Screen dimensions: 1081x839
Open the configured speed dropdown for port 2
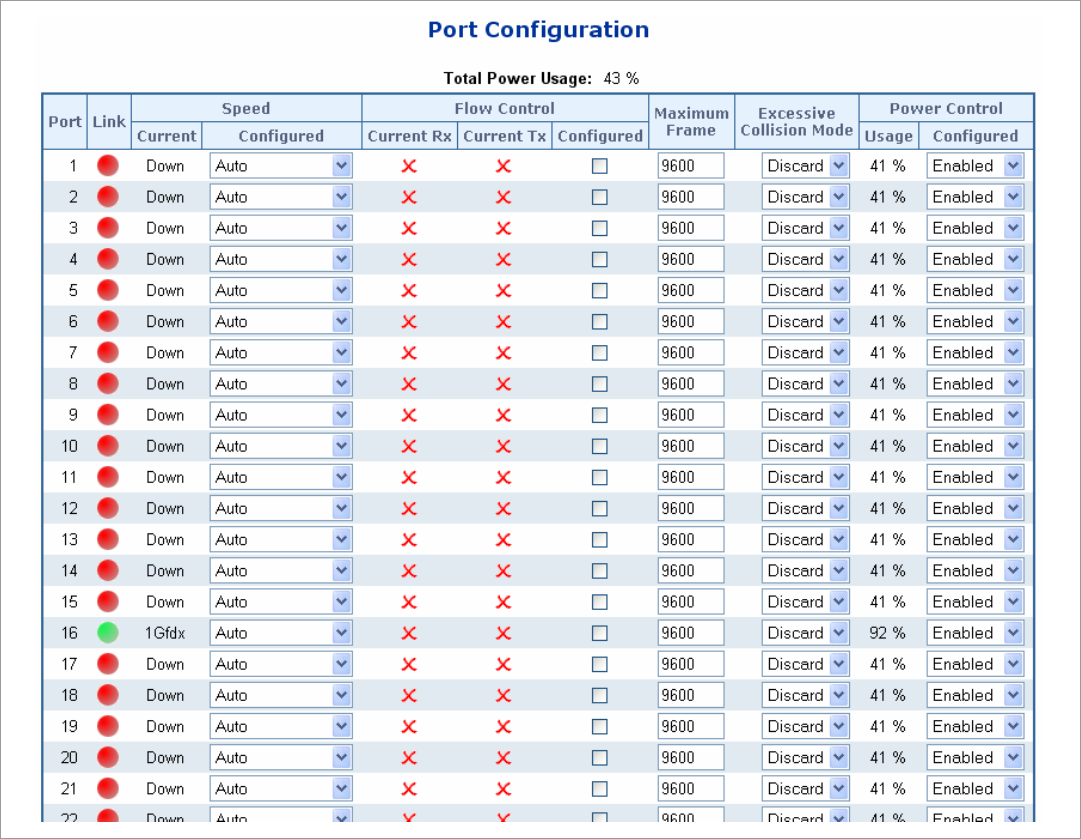coord(281,197)
